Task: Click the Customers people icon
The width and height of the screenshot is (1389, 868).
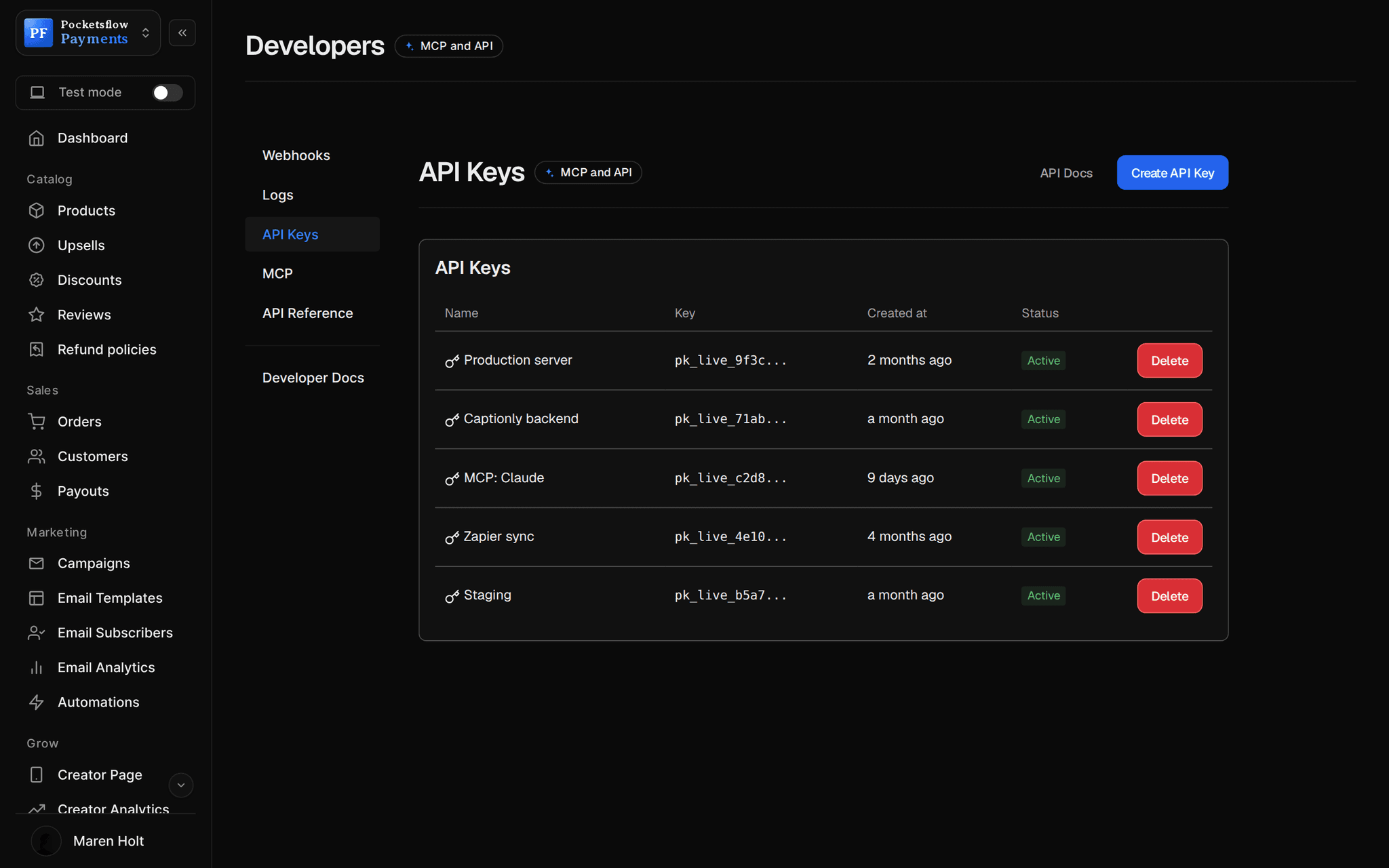Action: click(37, 456)
